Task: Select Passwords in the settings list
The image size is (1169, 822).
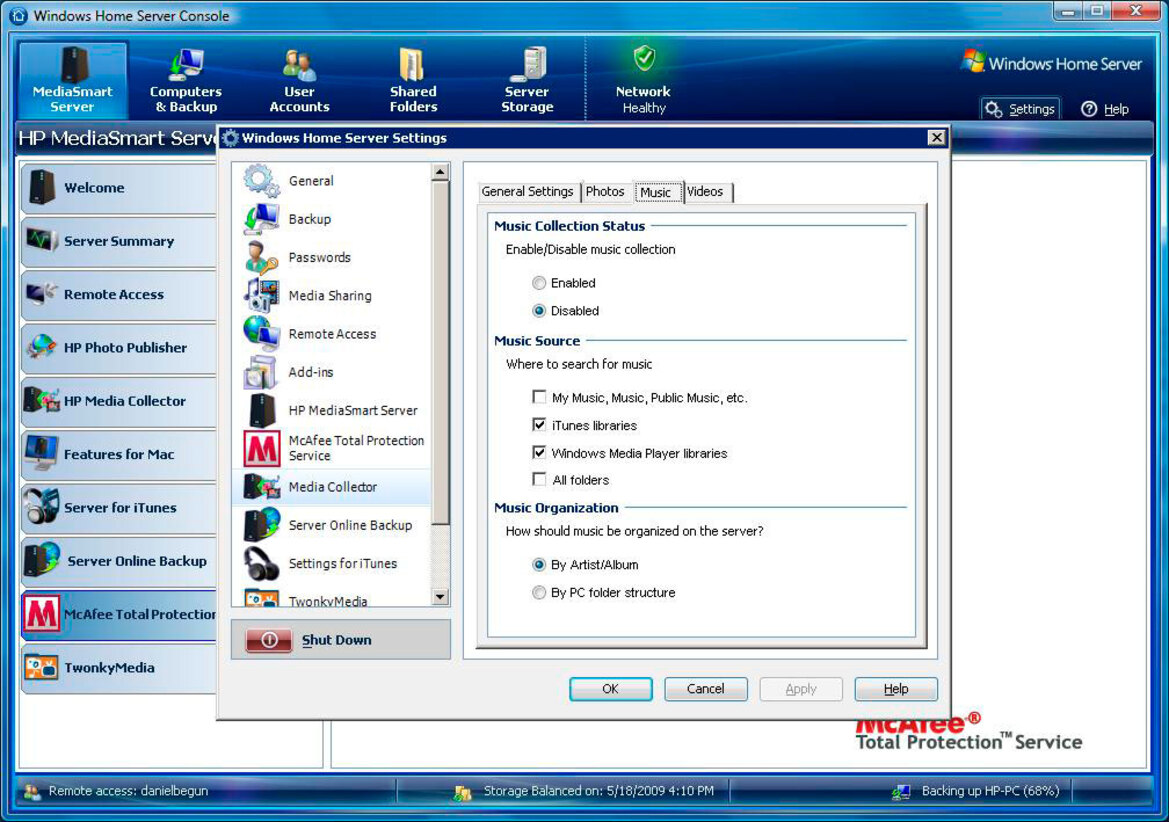Action: point(332,257)
